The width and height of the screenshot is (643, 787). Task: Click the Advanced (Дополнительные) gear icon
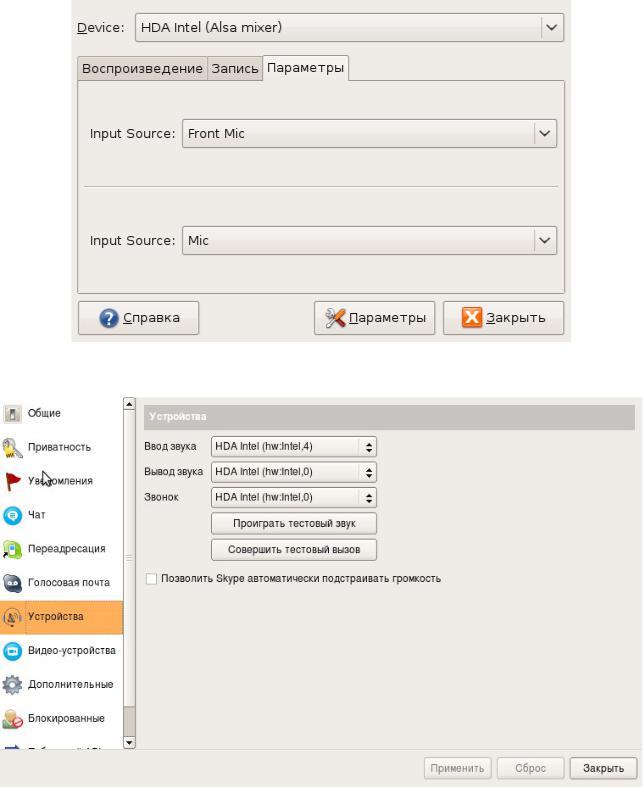click(12, 685)
